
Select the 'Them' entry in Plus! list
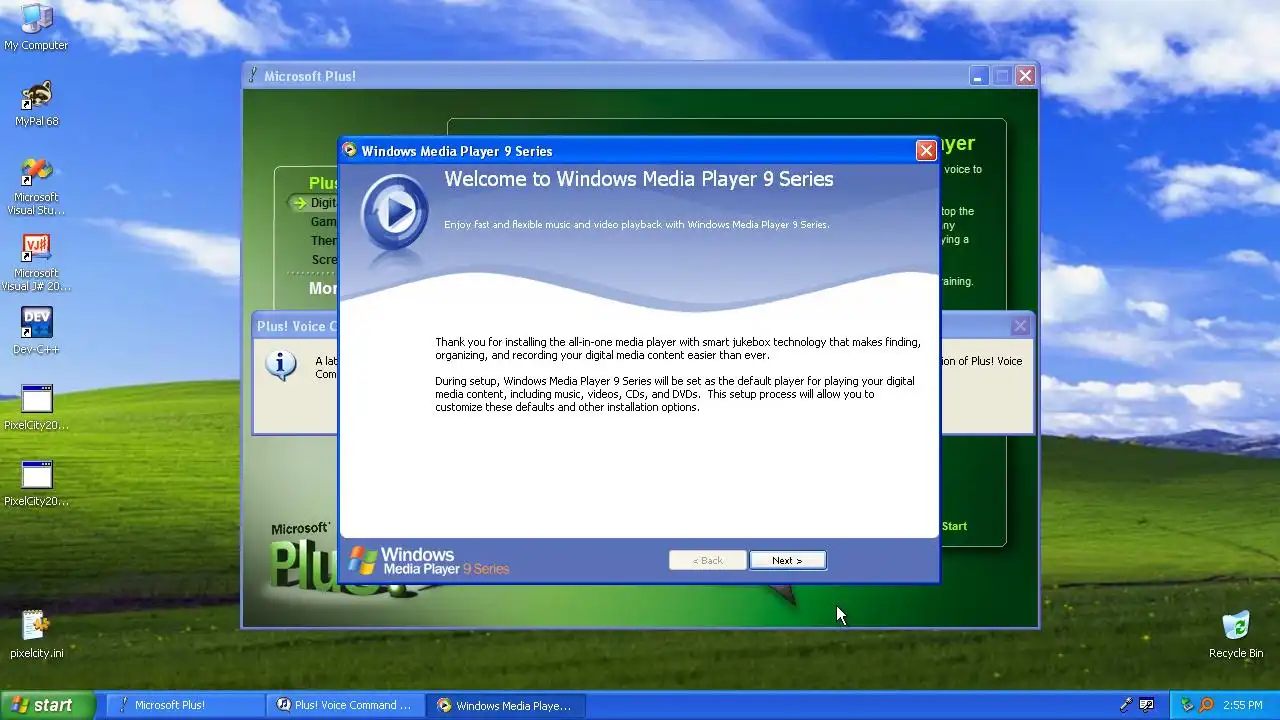(x=324, y=241)
